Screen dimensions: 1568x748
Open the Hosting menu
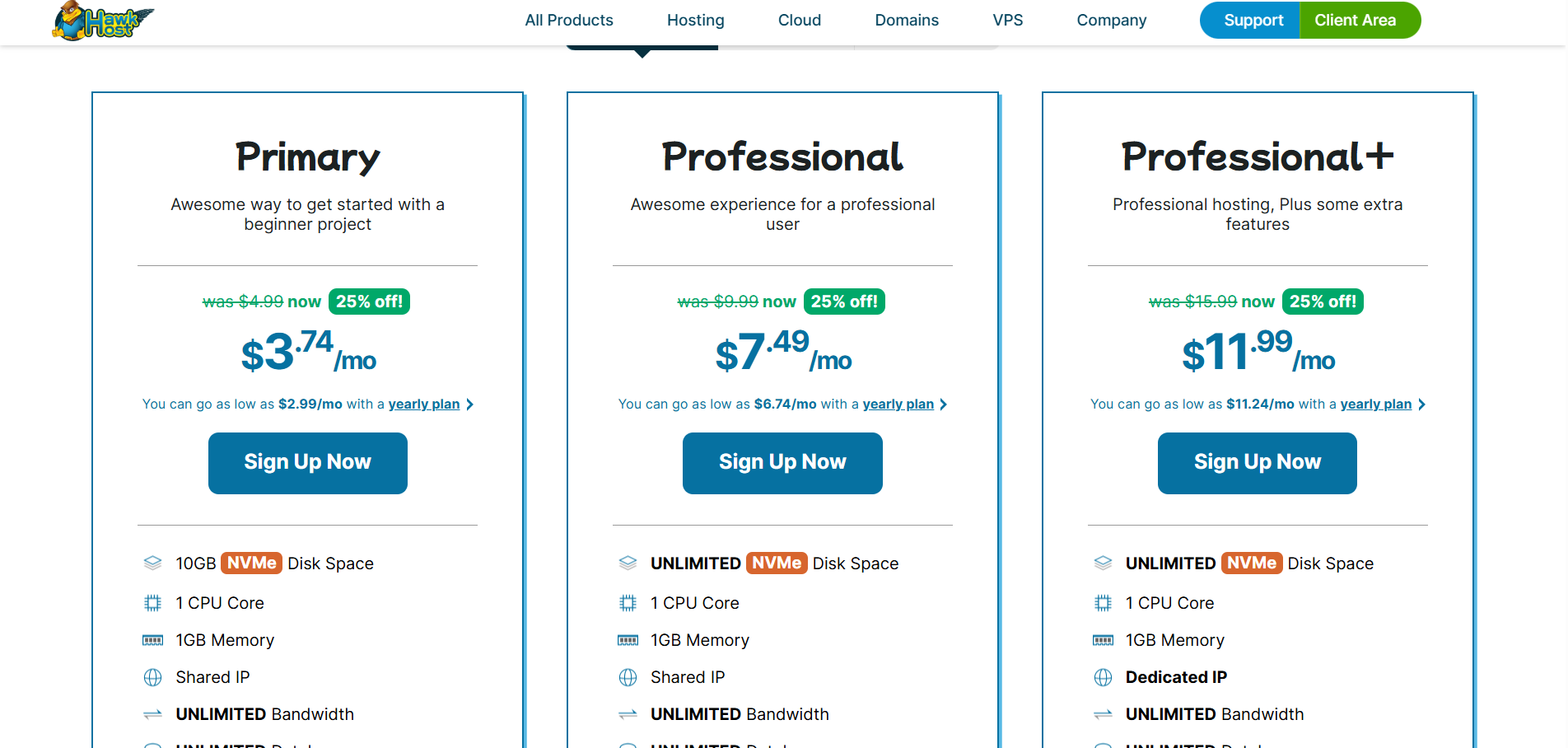point(695,21)
